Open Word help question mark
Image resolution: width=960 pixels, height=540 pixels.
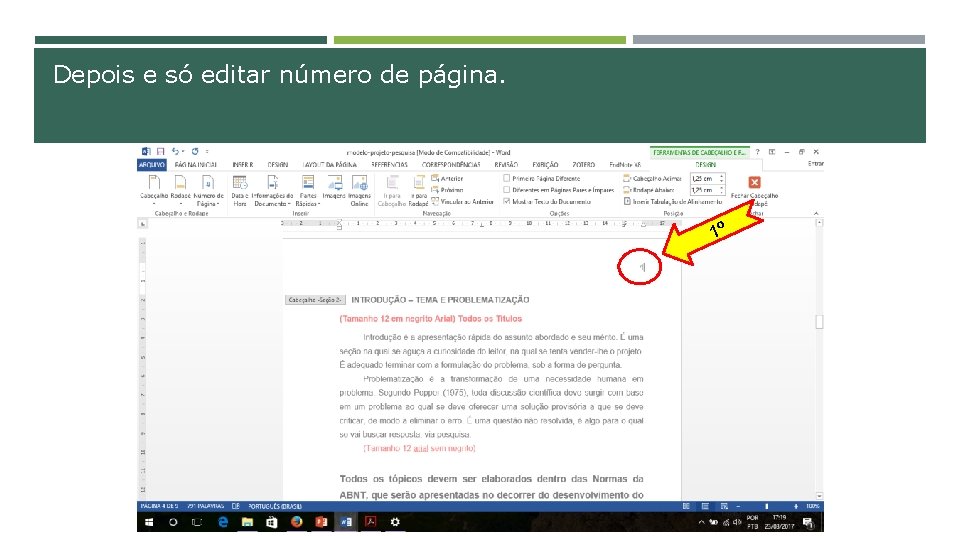tap(757, 152)
